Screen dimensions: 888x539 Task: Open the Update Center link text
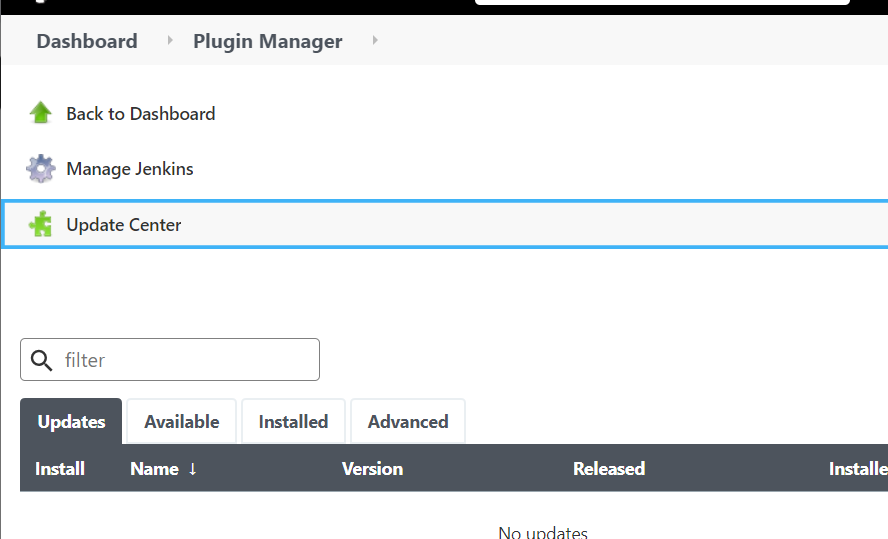123,225
